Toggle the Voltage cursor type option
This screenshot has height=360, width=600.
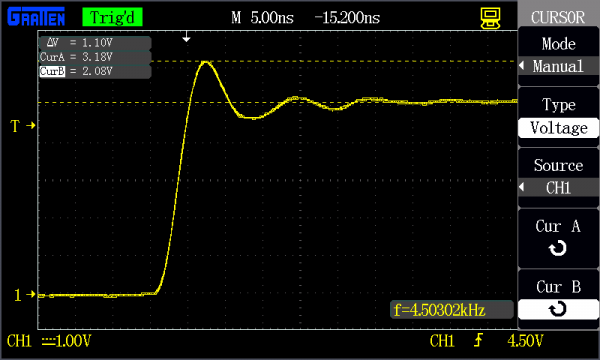click(558, 128)
